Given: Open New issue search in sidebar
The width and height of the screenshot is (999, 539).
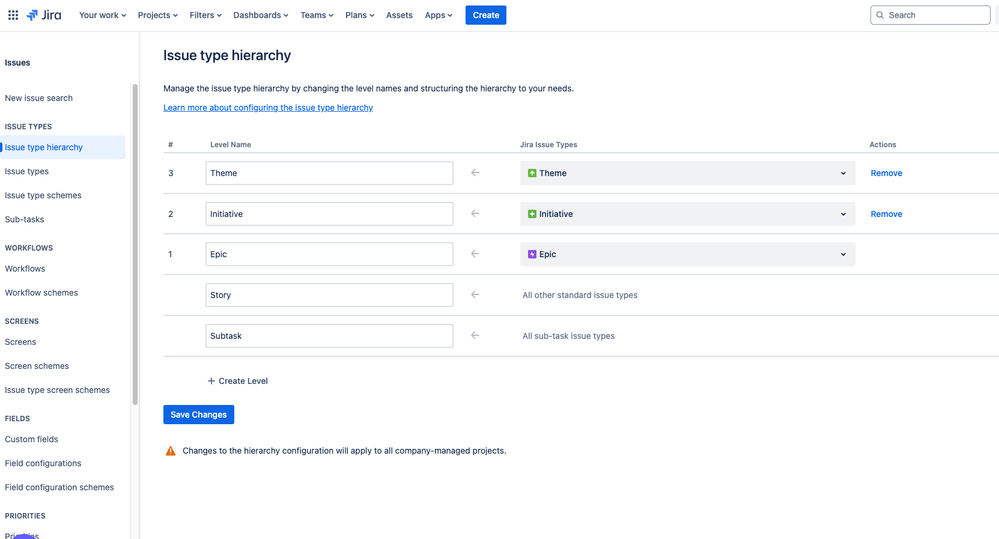Looking at the screenshot, I should (39, 98).
